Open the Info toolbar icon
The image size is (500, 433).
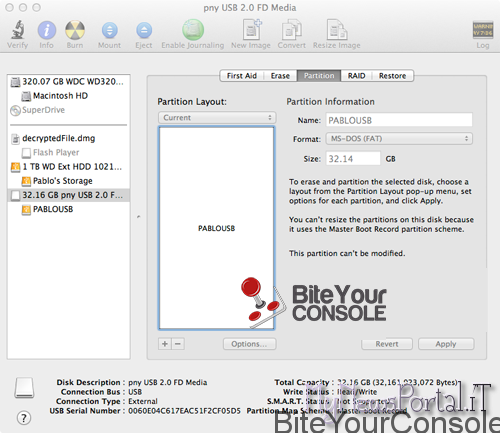[47, 30]
